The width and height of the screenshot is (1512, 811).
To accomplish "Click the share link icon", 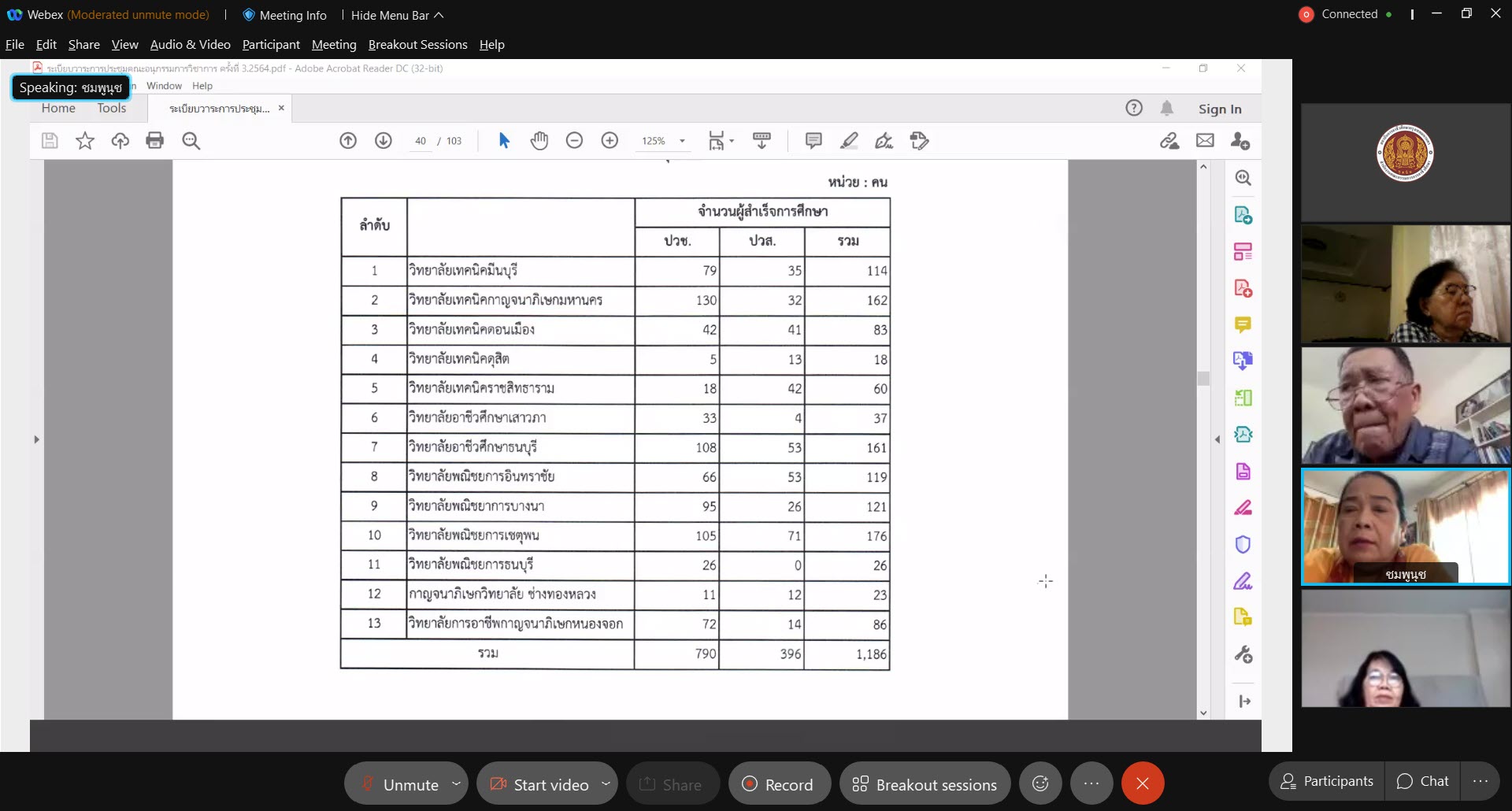I will pos(1169,141).
